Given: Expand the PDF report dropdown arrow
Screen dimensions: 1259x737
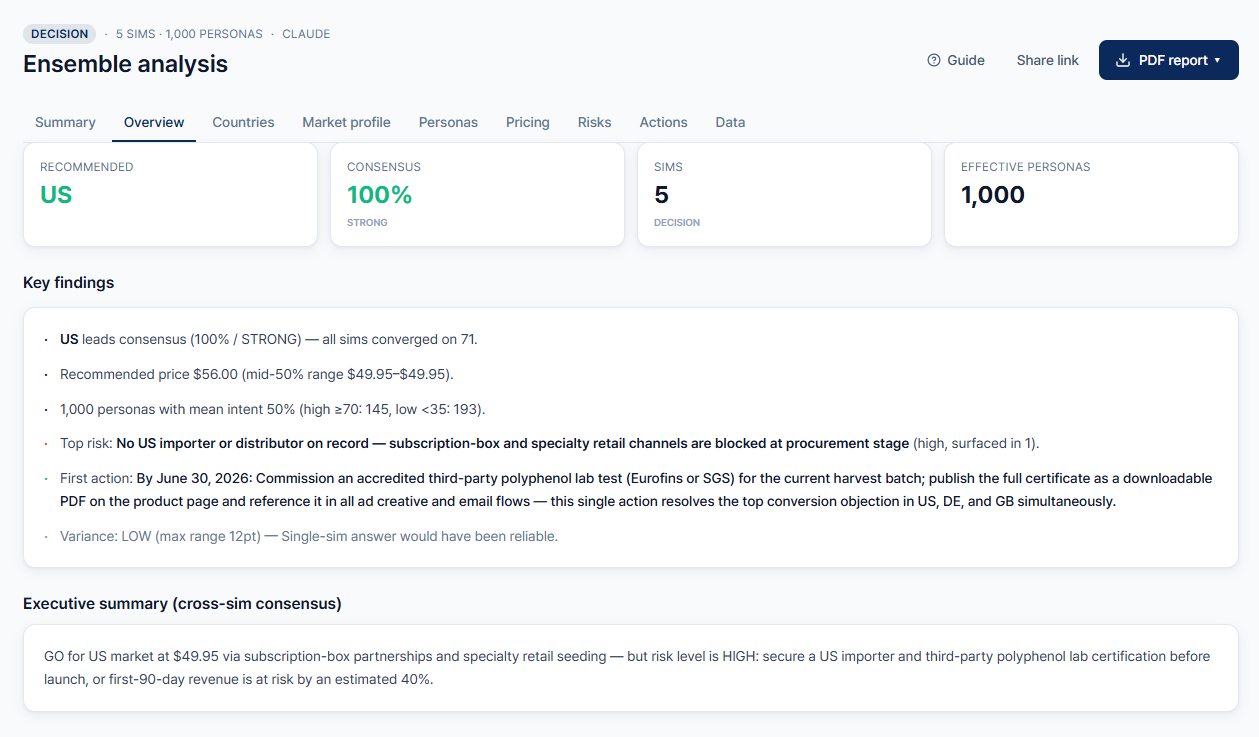Looking at the screenshot, I should (1217, 61).
